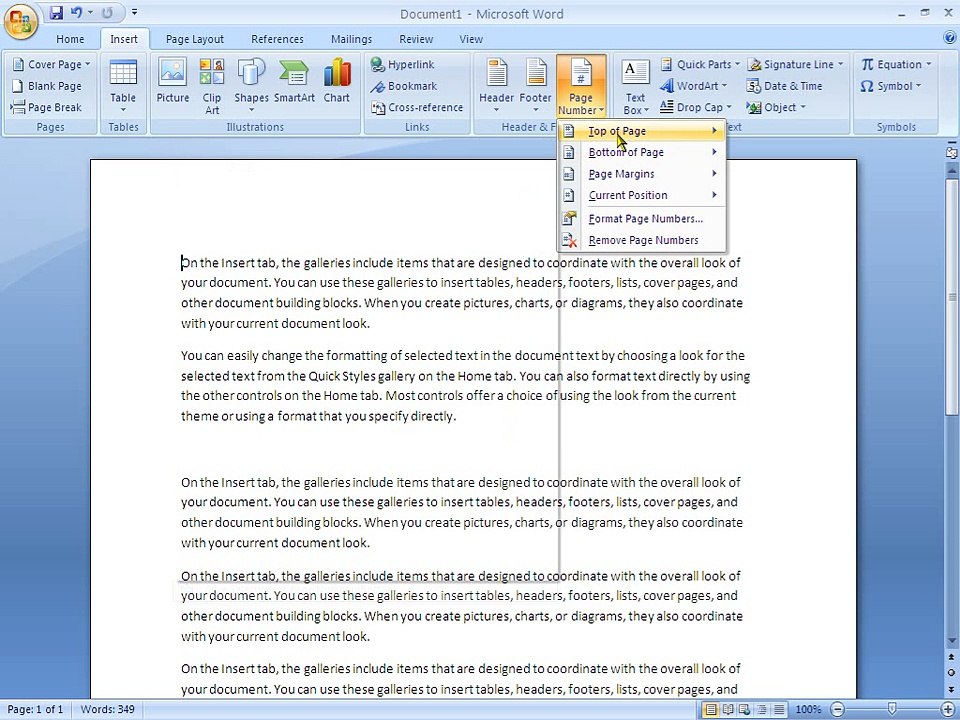
Task: Redo using the Quick Access Toolbar
Action: [107, 12]
